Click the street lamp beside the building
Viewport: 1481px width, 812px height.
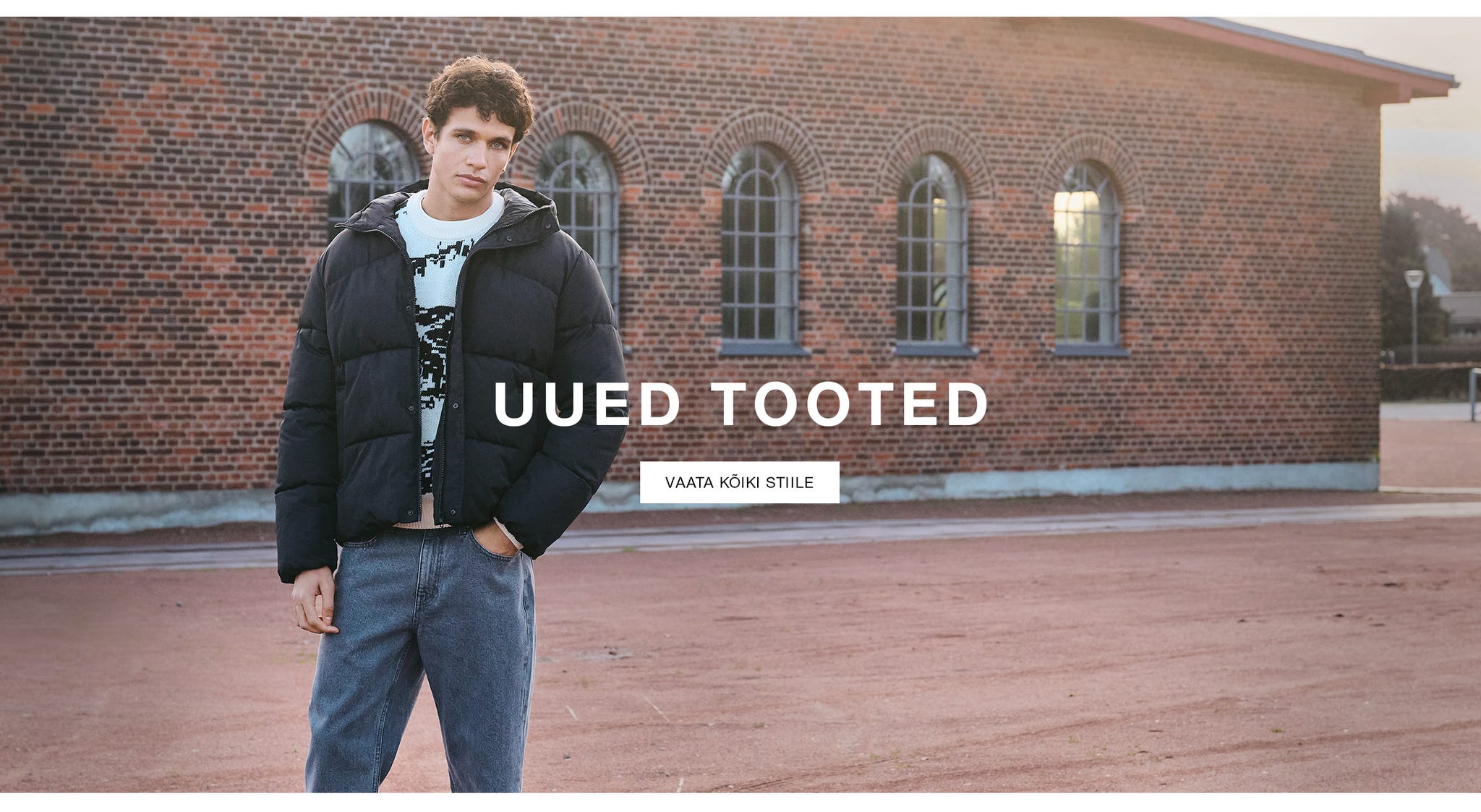(x=1414, y=316)
